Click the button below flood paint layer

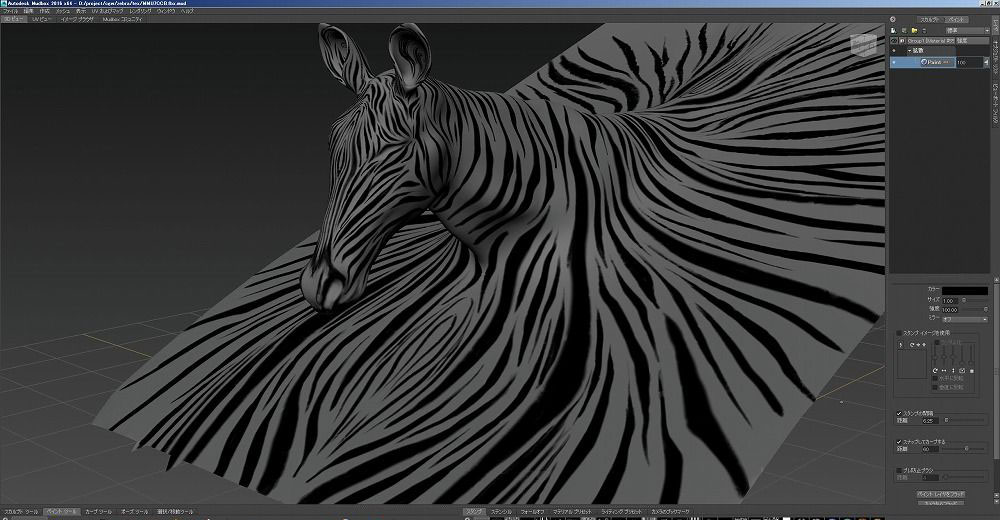pos(941,503)
